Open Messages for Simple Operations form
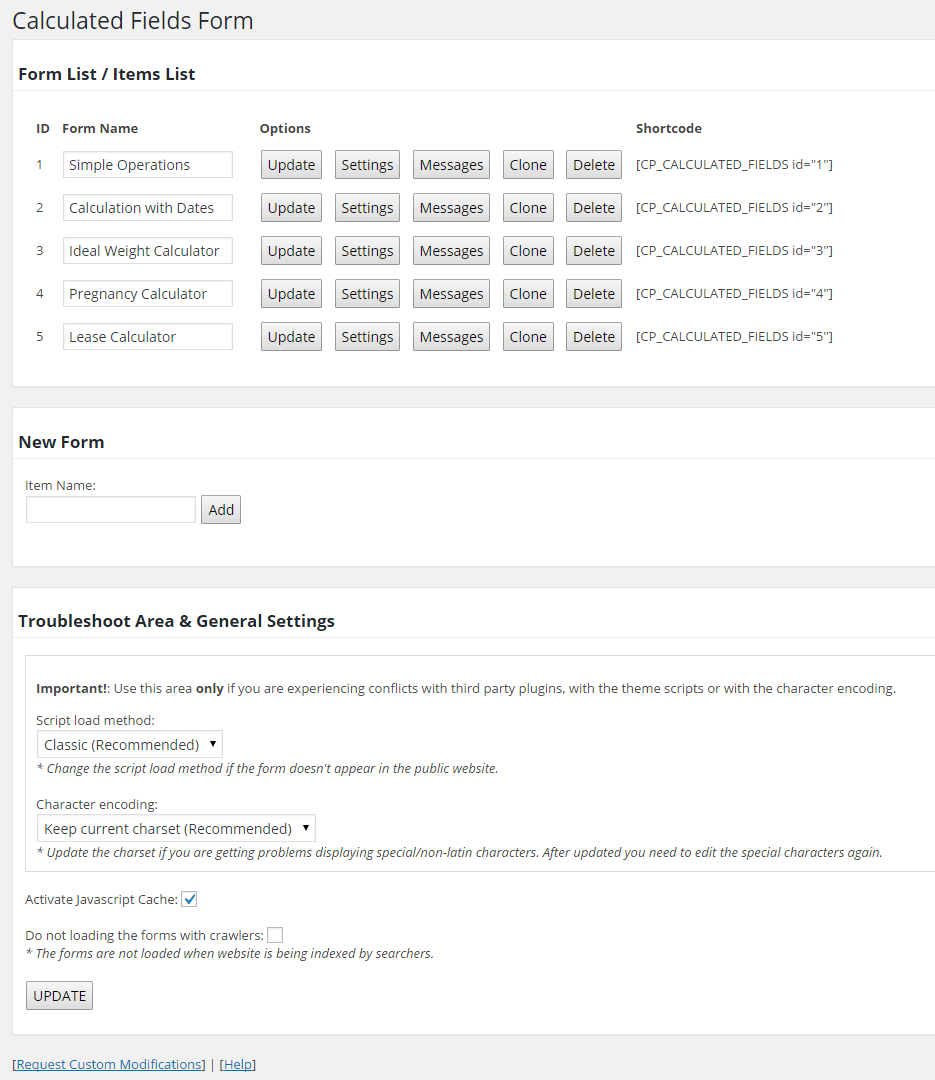 point(451,165)
